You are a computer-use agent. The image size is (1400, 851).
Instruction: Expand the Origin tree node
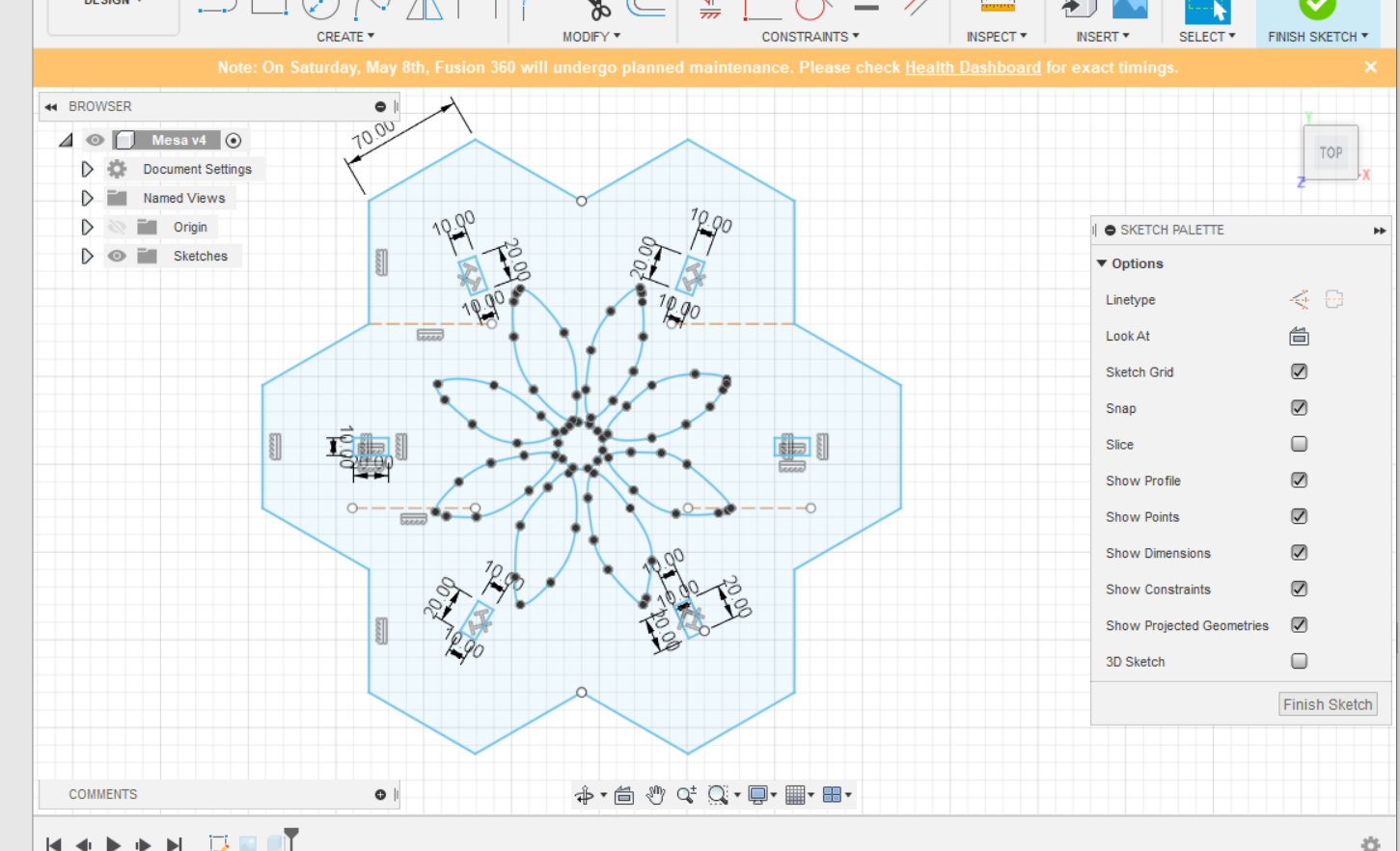coord(87,227)
